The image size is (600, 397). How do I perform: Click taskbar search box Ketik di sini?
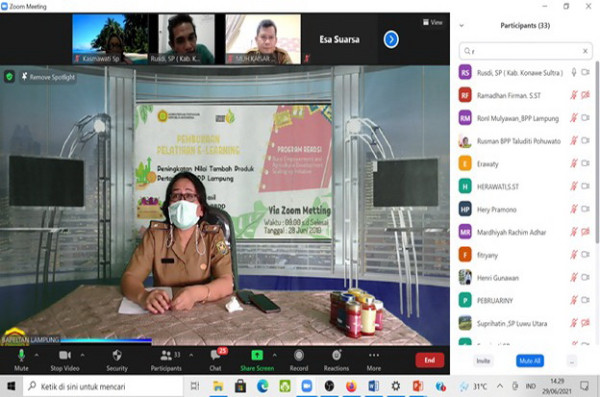(103, 386)
